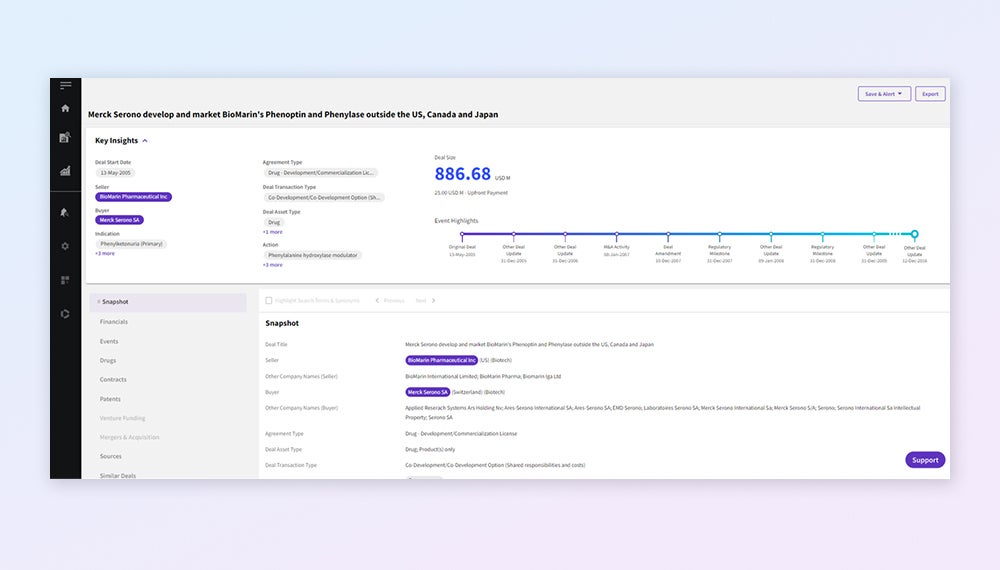The image size is (1000, 570).
Task: Click the M&A Activity timeline marker
Action: (x=617, y=234)
